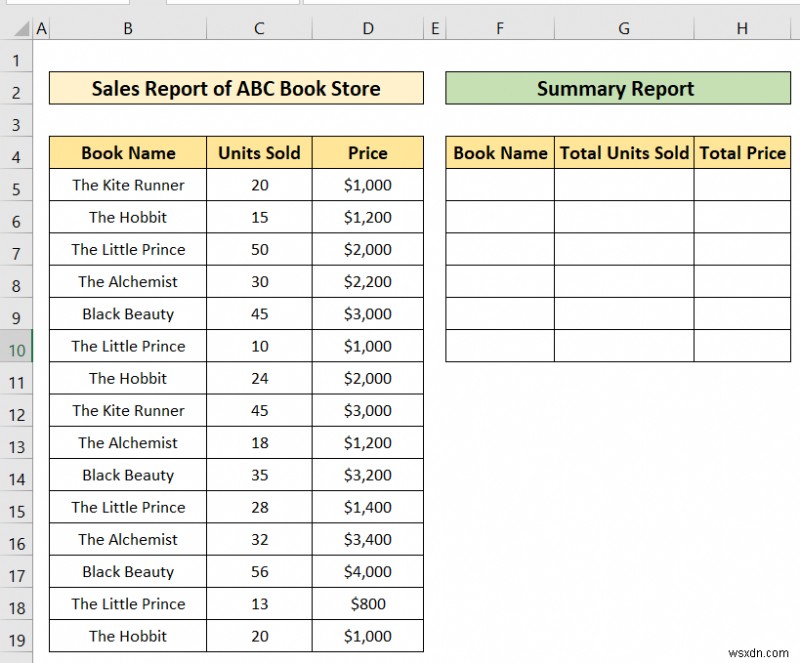The image size is (800, 663).
Task: Click the $800 price cell
Action: [x=367, y=604]
